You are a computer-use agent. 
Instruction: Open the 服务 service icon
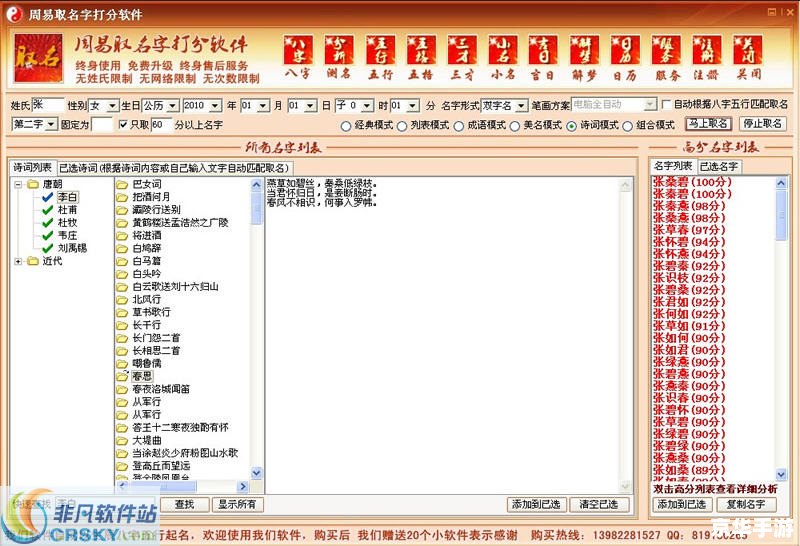(666, 57)
